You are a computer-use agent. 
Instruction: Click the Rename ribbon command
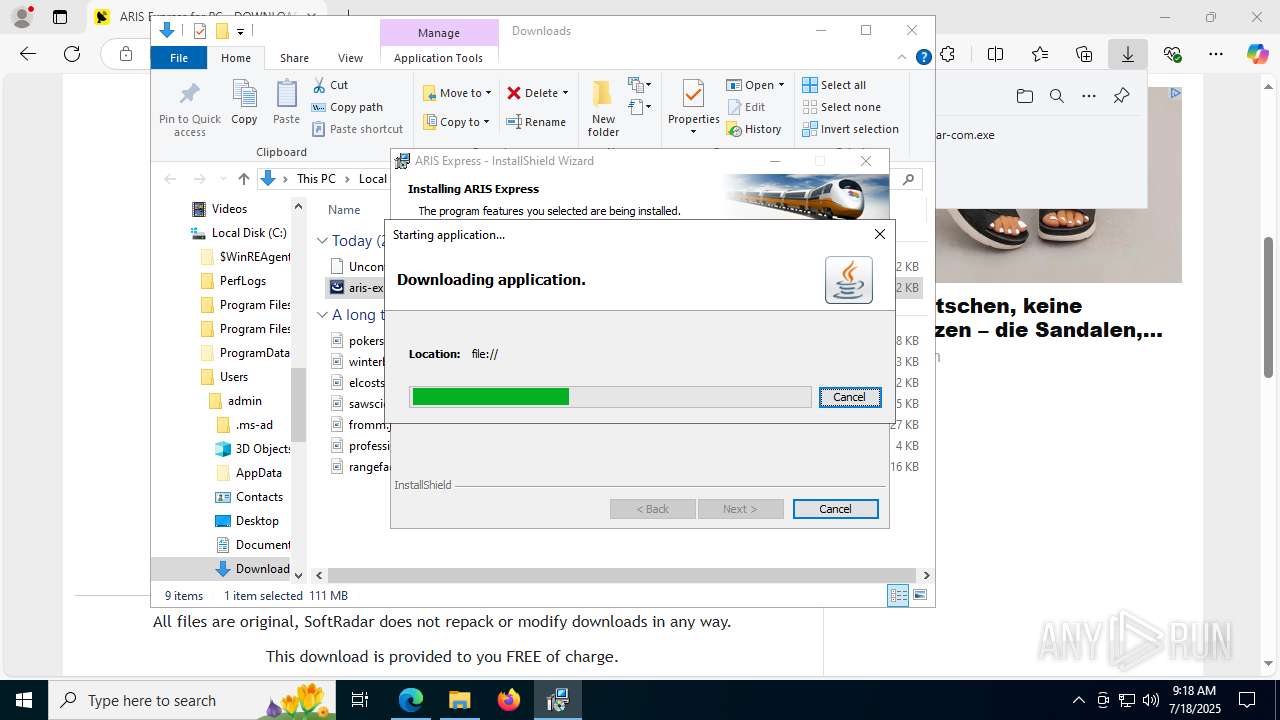[x=536, y=122]
